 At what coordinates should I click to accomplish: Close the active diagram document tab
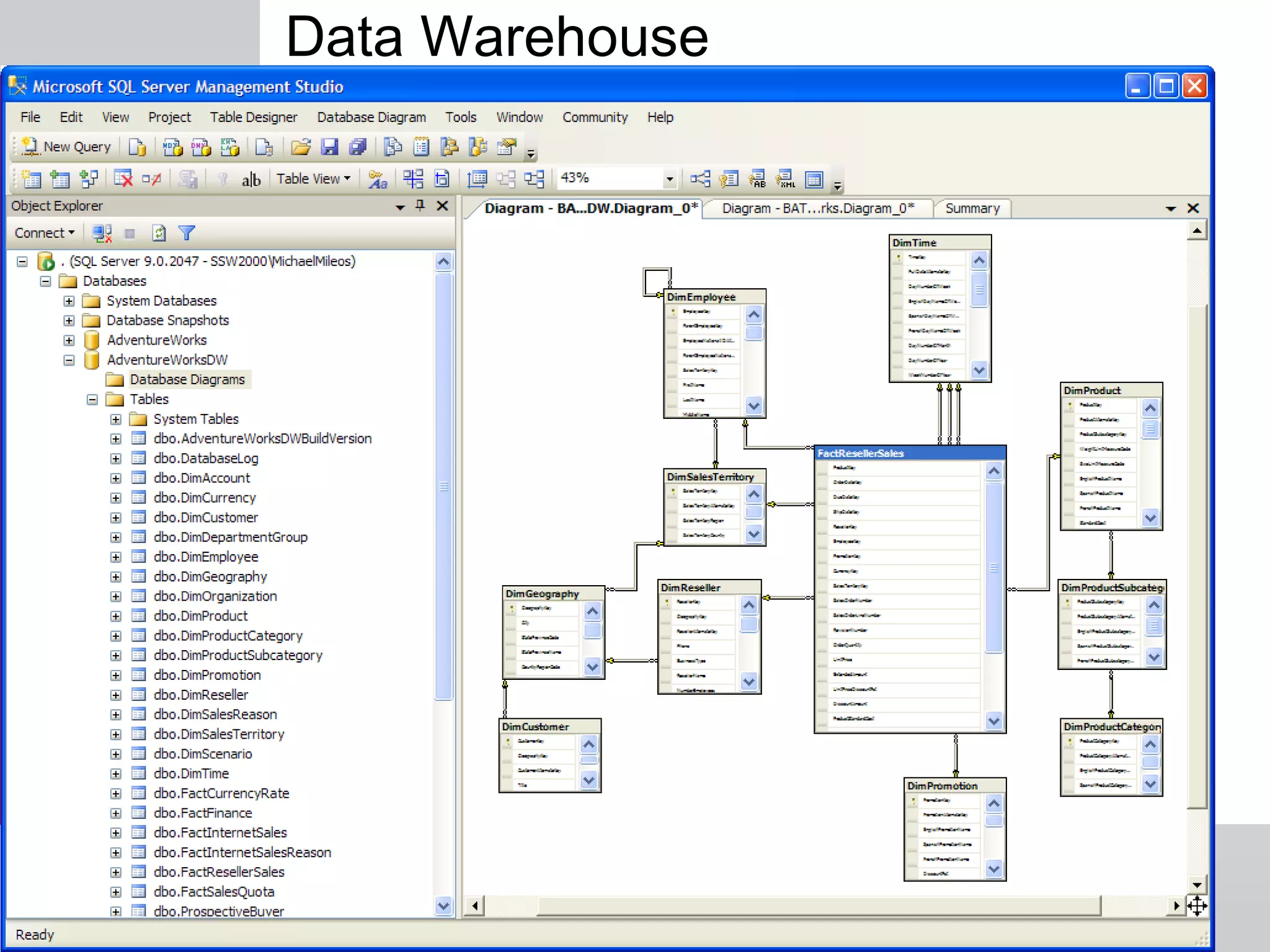coord(1193,209)
